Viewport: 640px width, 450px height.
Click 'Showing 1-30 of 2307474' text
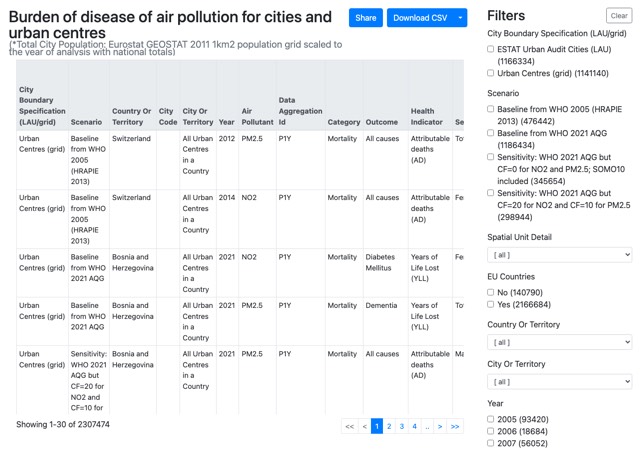[x=63, y=424]
